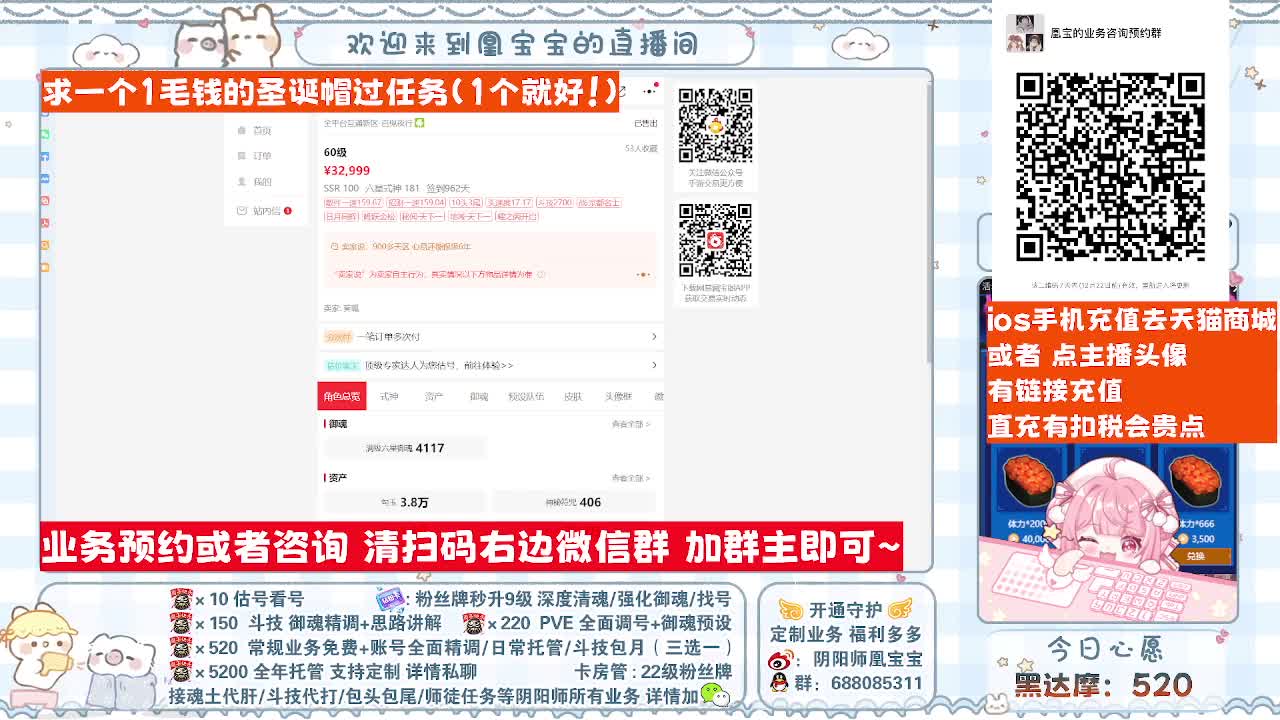
Task: Switch to the 预设队伍 tab
Action: [x=526, y=396]
